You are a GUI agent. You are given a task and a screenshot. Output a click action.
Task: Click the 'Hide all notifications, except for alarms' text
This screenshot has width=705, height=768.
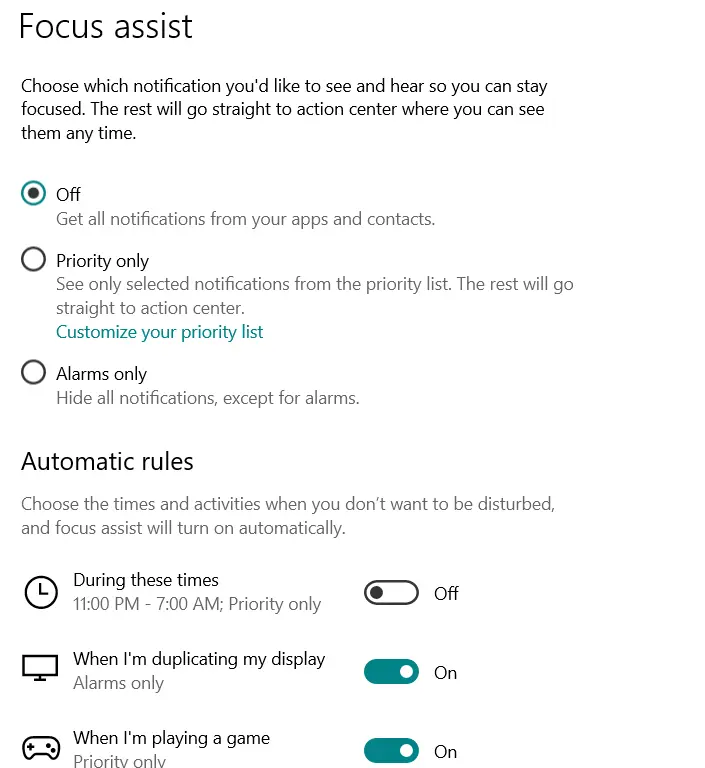tap(207, 398)
